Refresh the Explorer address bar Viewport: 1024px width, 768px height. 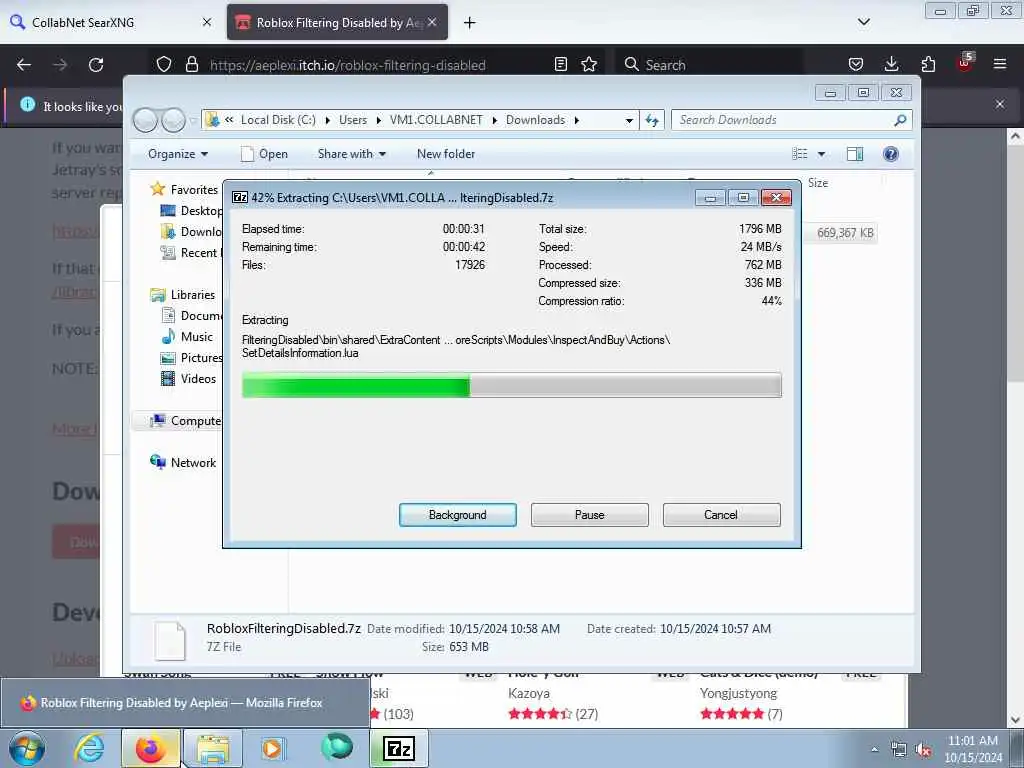pos(652,120)
